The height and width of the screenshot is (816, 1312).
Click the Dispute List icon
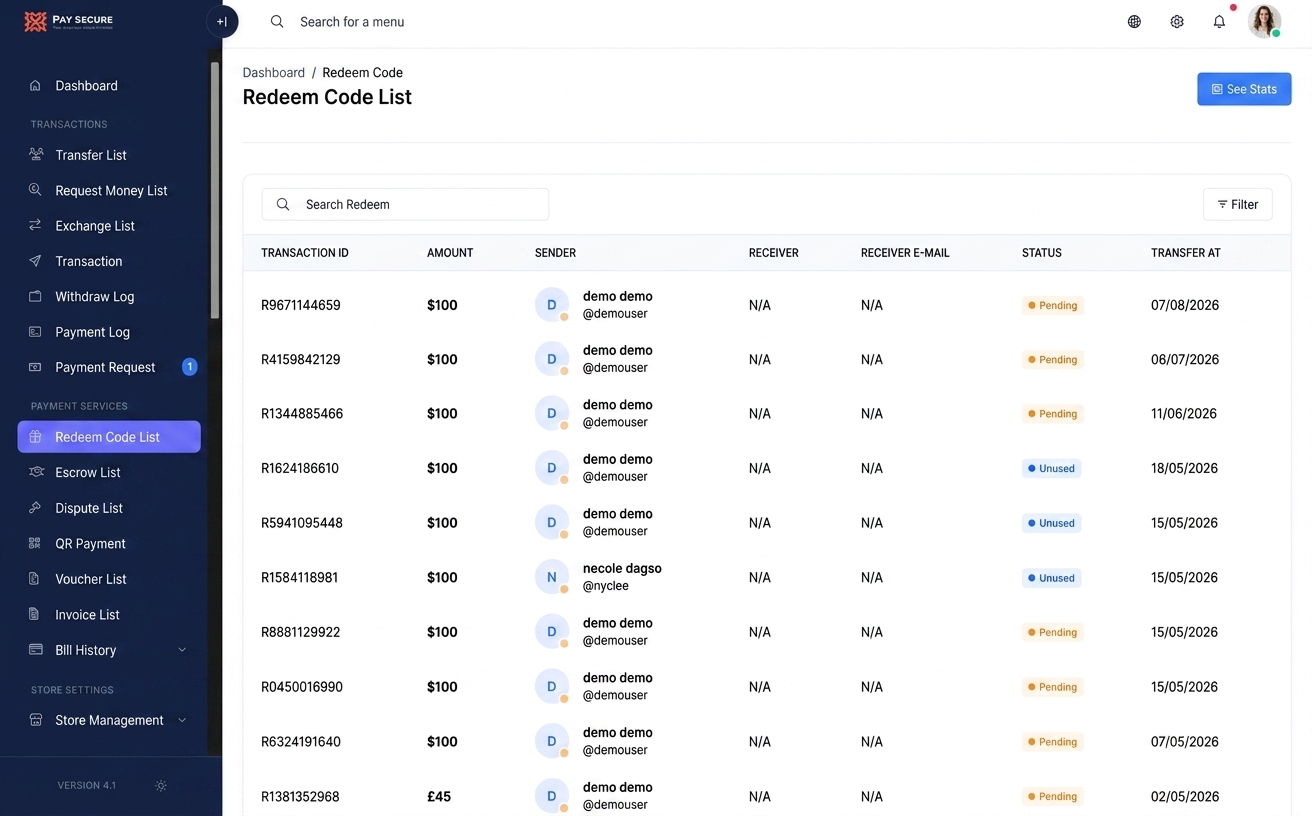click(x=35, y=508)
